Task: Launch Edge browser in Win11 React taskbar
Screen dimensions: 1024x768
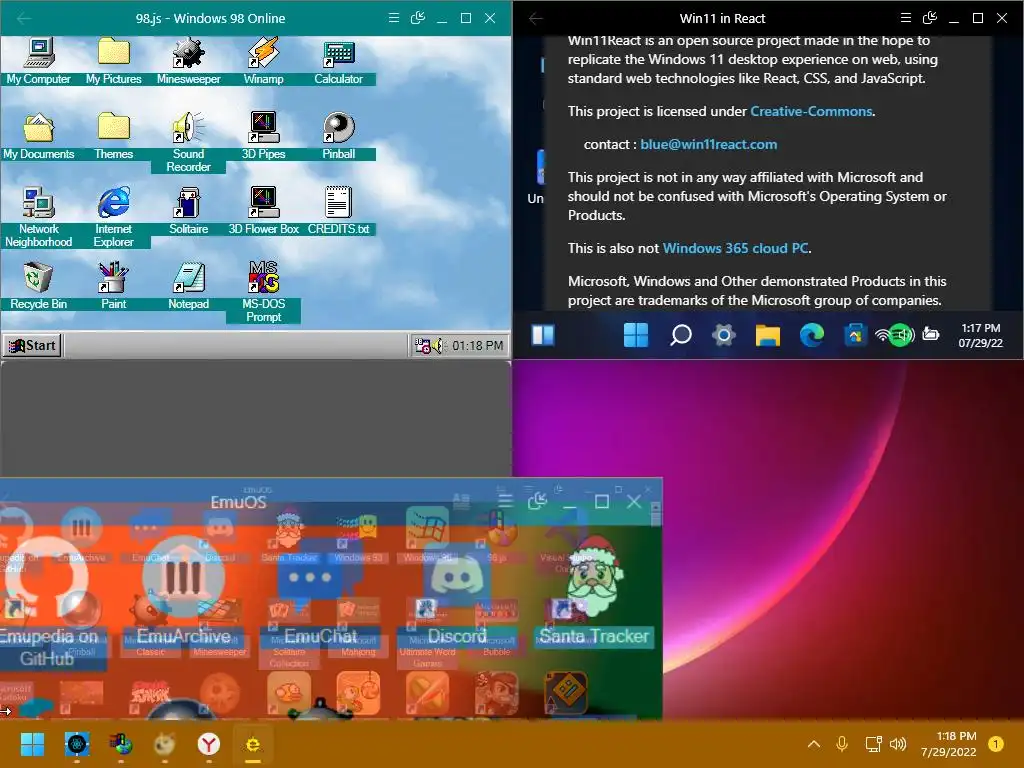Action: (x=812, y=335)
